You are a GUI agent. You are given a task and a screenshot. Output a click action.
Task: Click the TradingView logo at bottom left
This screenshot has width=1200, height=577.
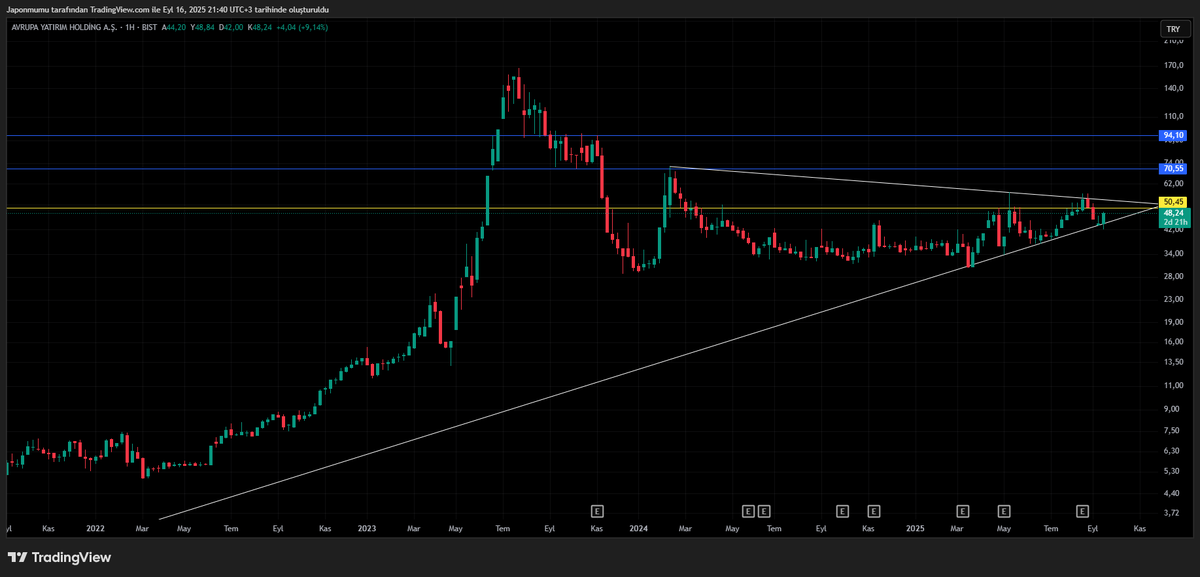click(x=60, y=557)
